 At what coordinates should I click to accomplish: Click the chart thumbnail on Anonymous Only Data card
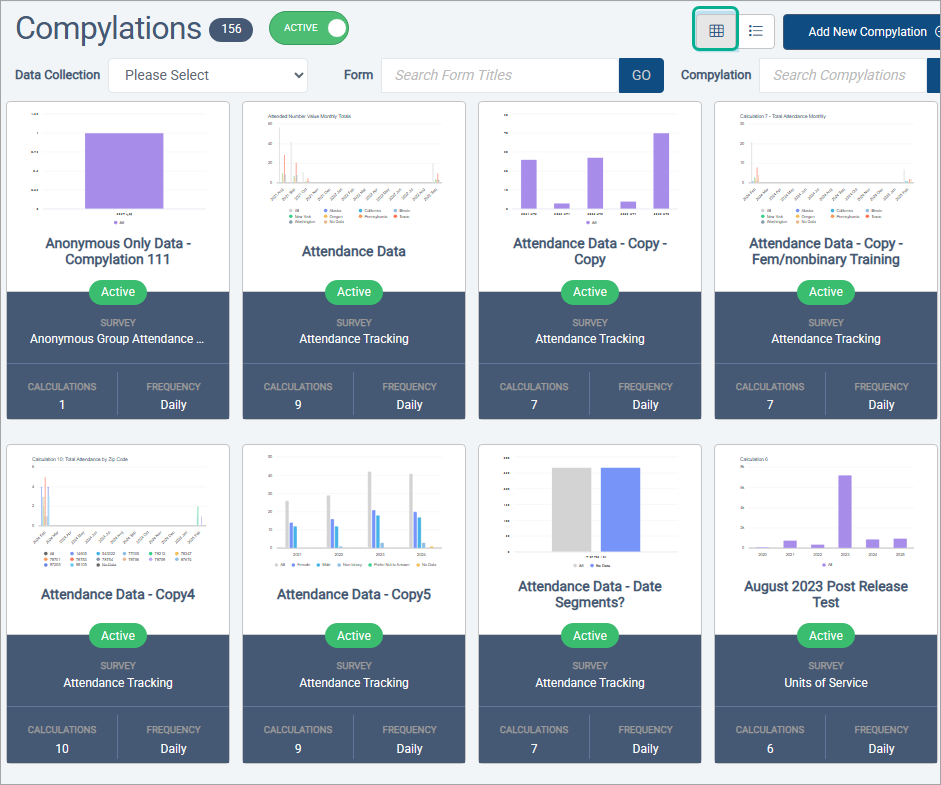[x=117, y=170]
